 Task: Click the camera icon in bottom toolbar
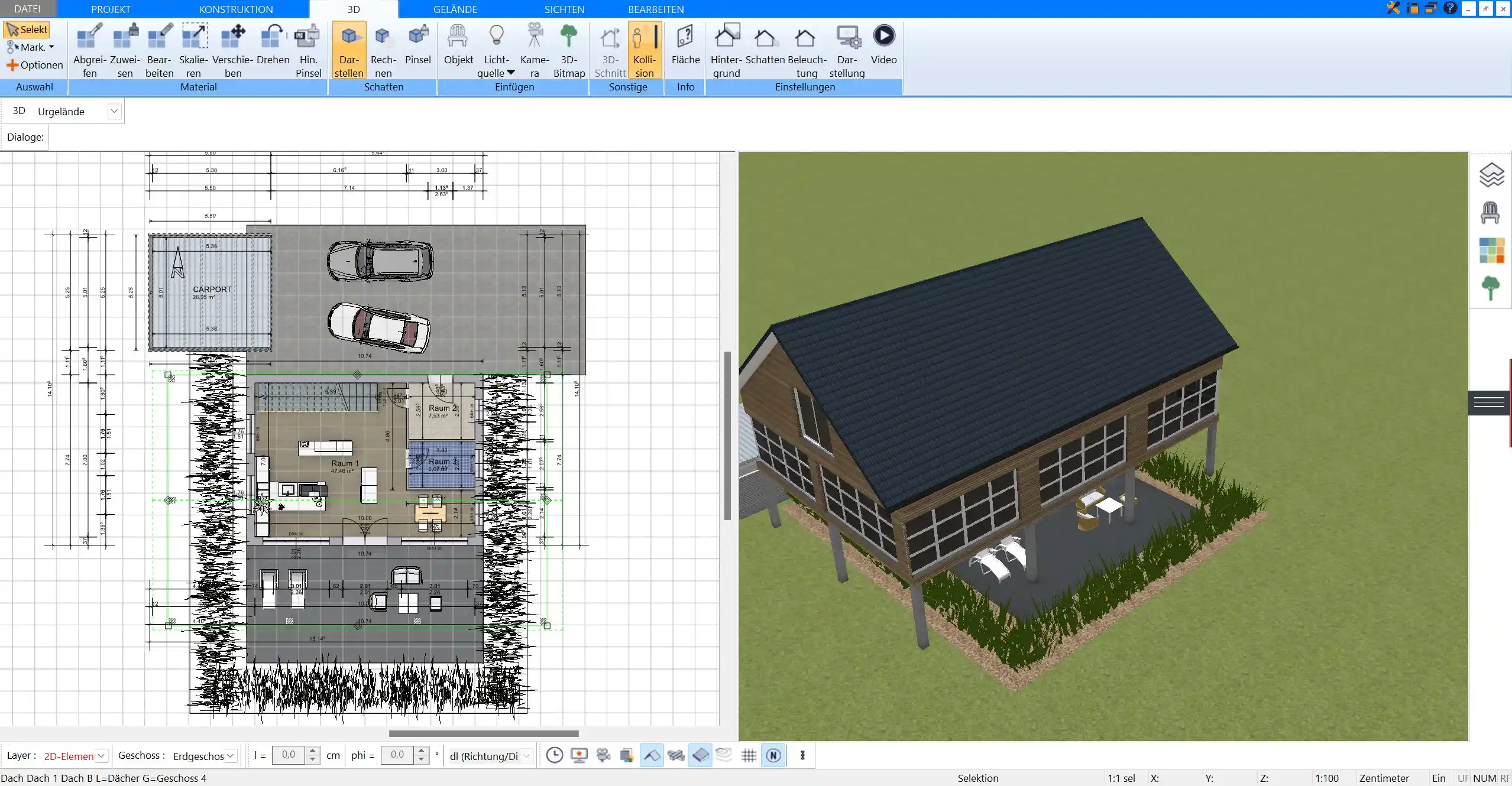[603, 755]
